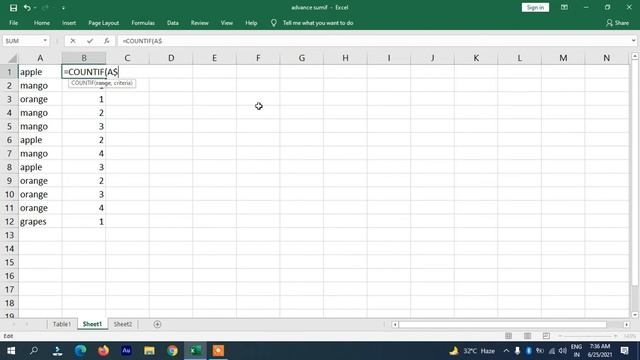640x360 pixels.
Task: Show hidden system tray icons
Action: [x=506, y=351]
